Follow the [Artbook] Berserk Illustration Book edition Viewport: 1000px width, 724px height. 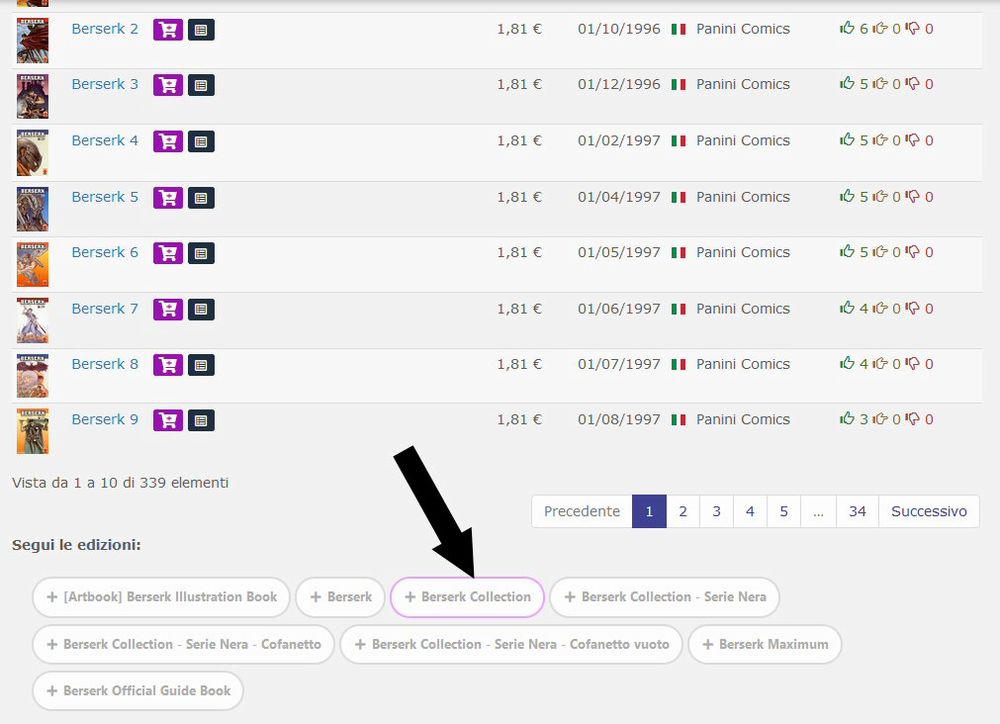161,597
